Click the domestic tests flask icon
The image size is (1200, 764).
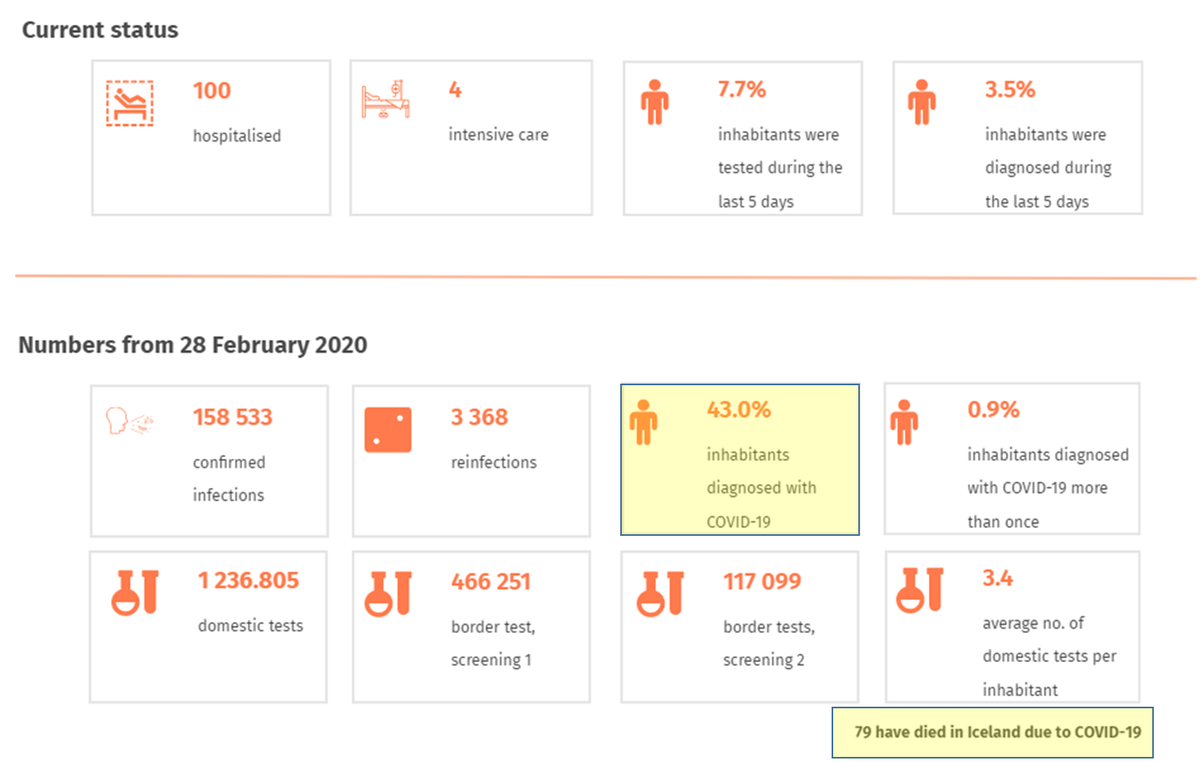pos(133,591)
